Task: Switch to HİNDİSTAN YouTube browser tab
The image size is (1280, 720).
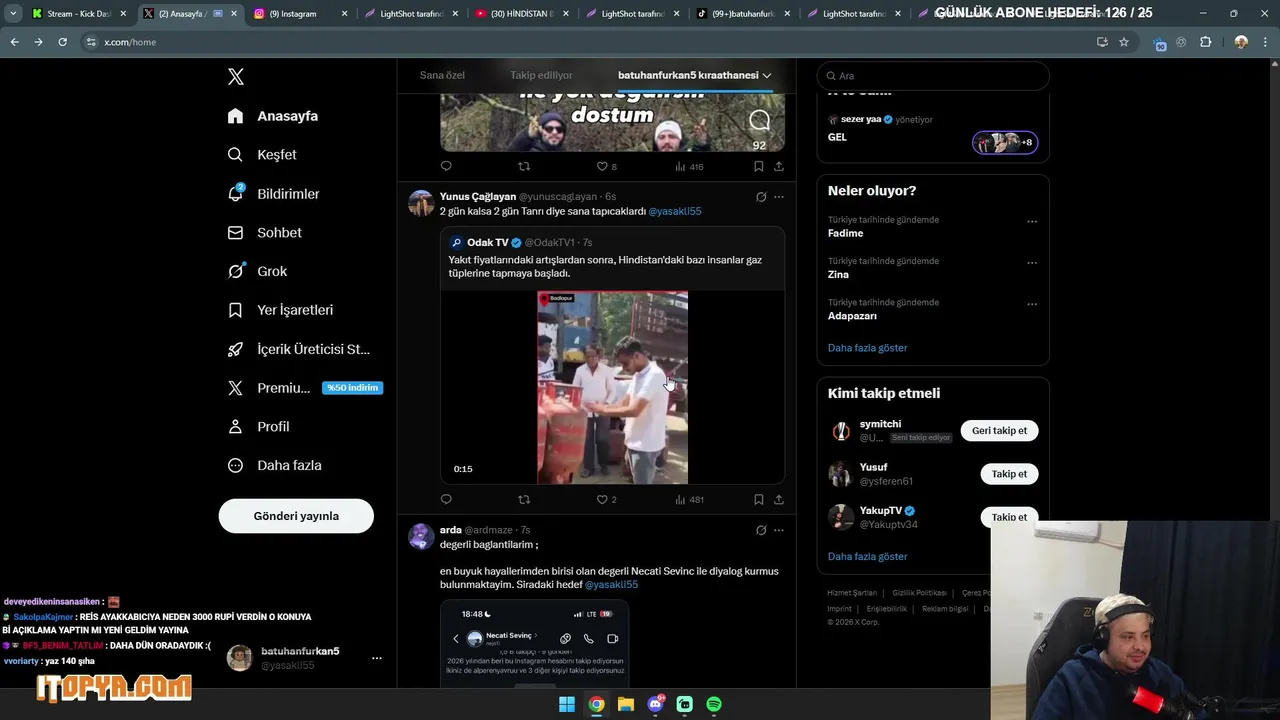Action: (520, 14)
